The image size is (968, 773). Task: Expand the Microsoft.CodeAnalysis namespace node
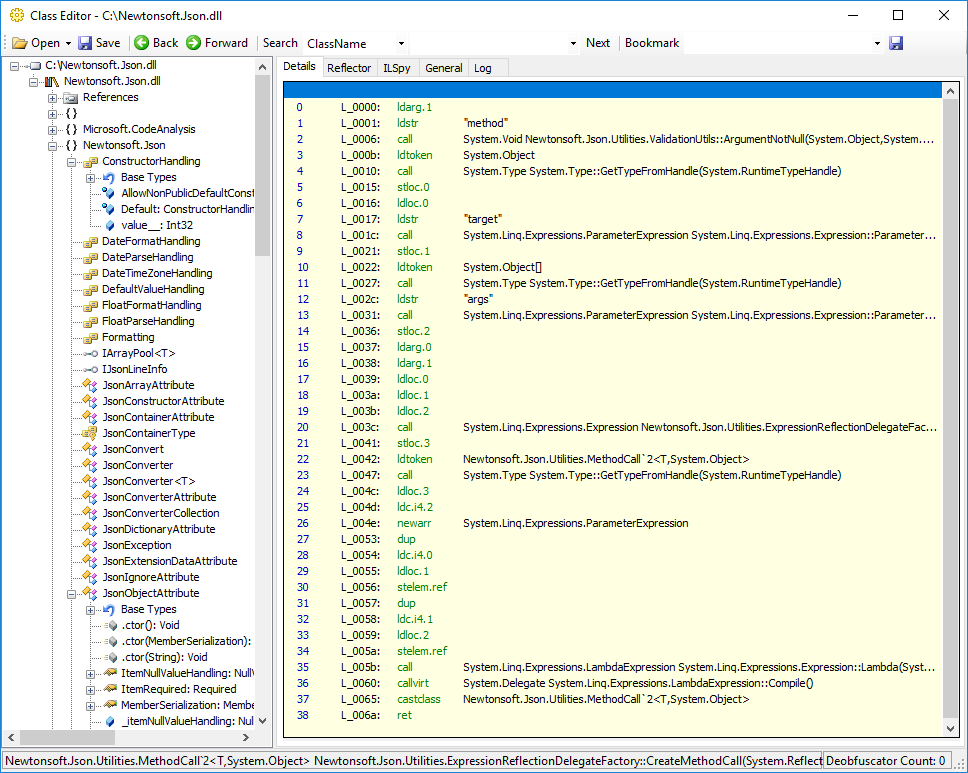(52, 130)
